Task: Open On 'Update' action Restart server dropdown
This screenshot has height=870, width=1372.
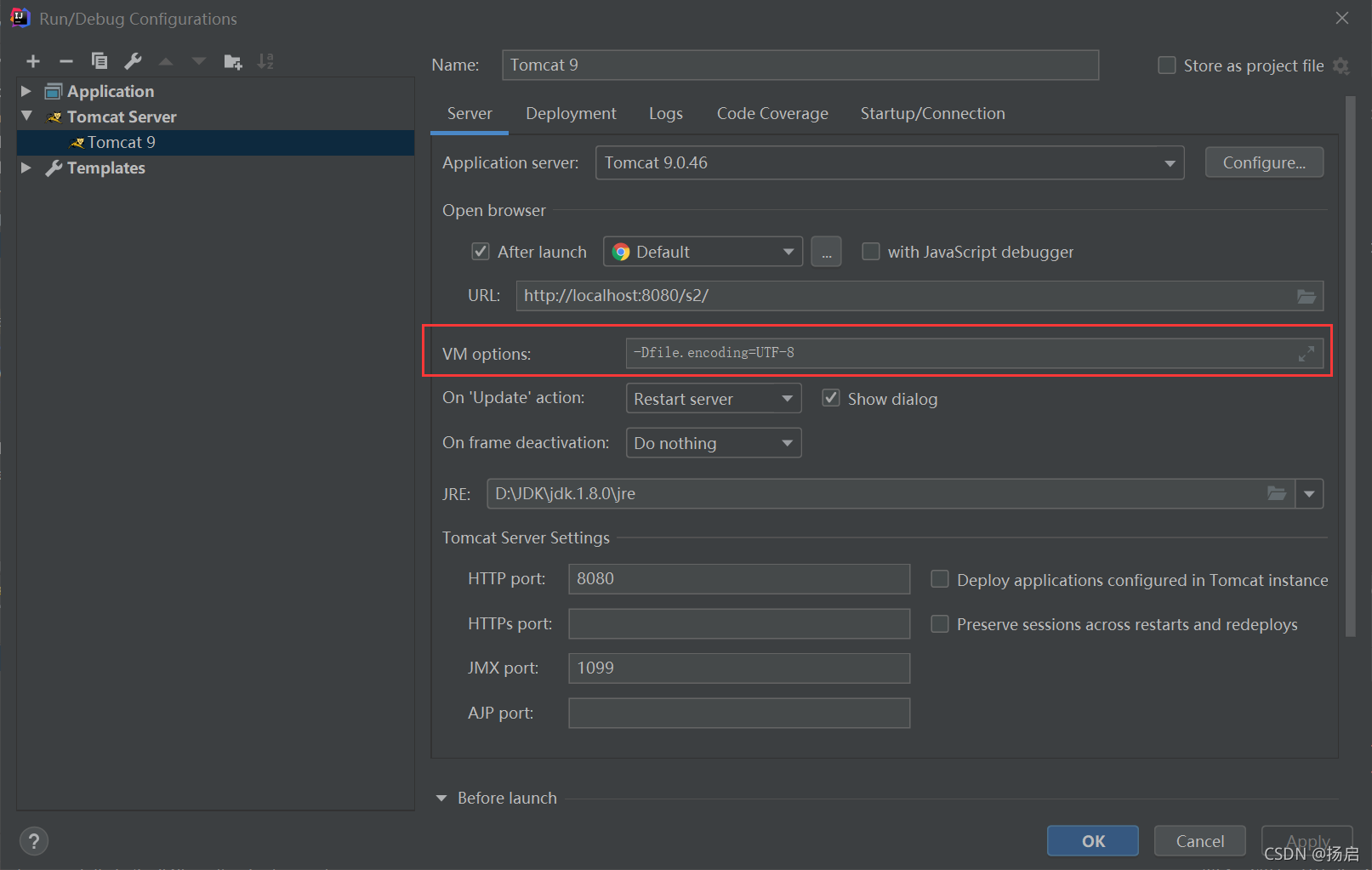Action: [714, 398]
